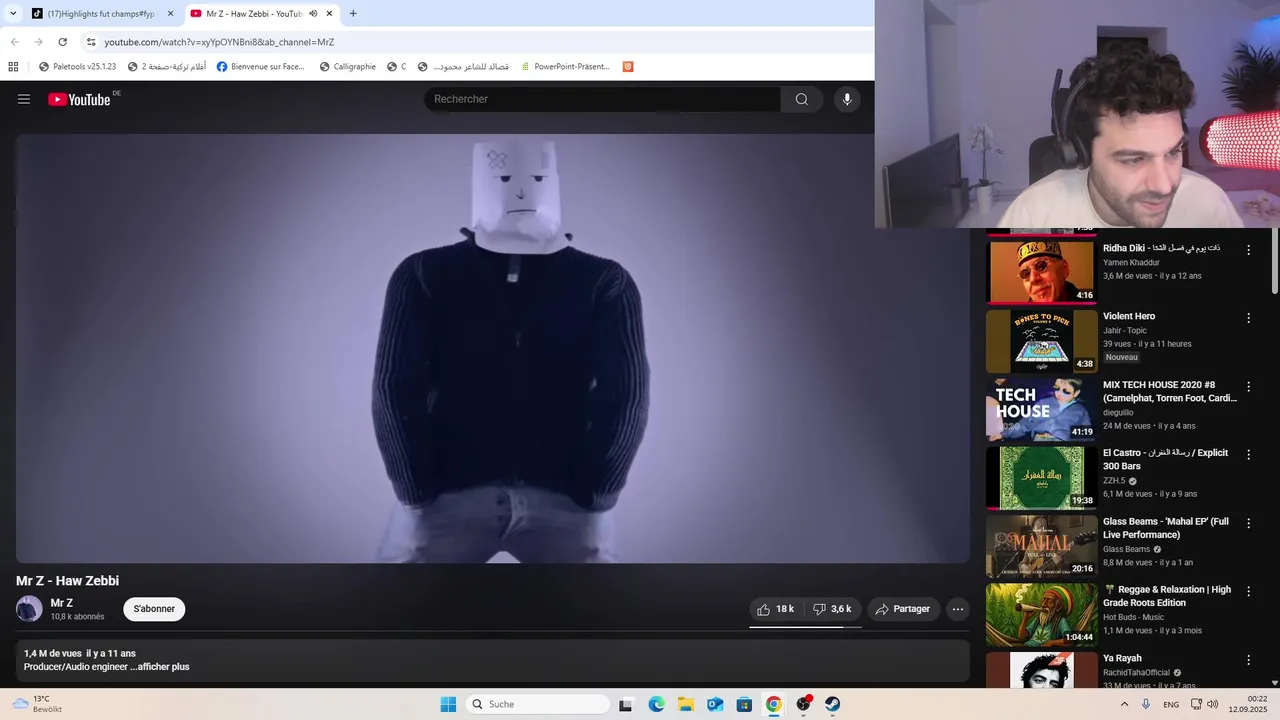Open options menu for Violent Hero
Image resolution: width=1280 pixels, height=720 pixels.
(x=1248, y=318)
